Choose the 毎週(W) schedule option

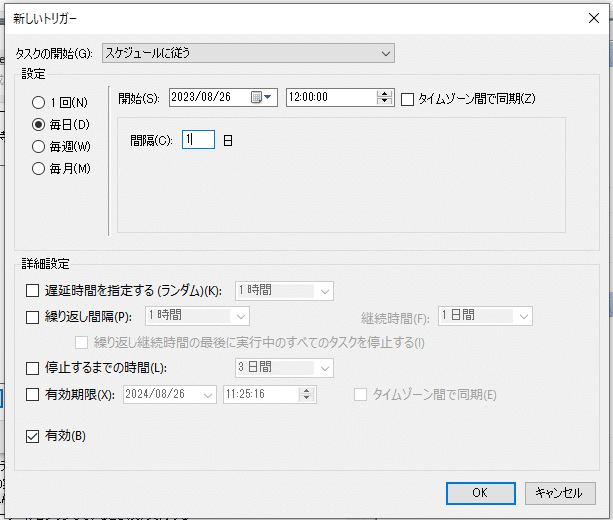pyautogui.click(x=38, y=147)
